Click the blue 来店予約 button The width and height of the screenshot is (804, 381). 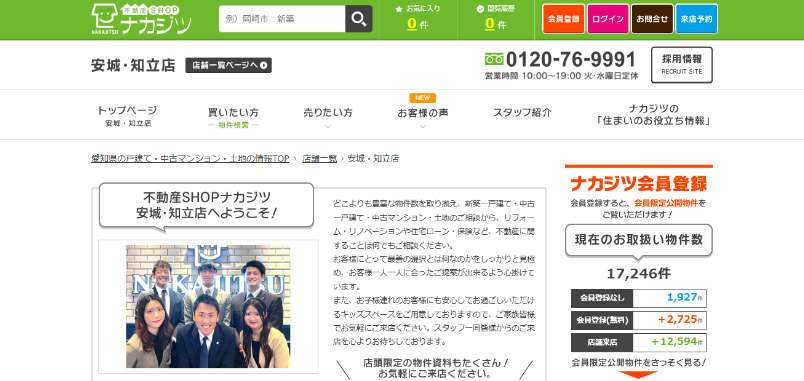696,19
